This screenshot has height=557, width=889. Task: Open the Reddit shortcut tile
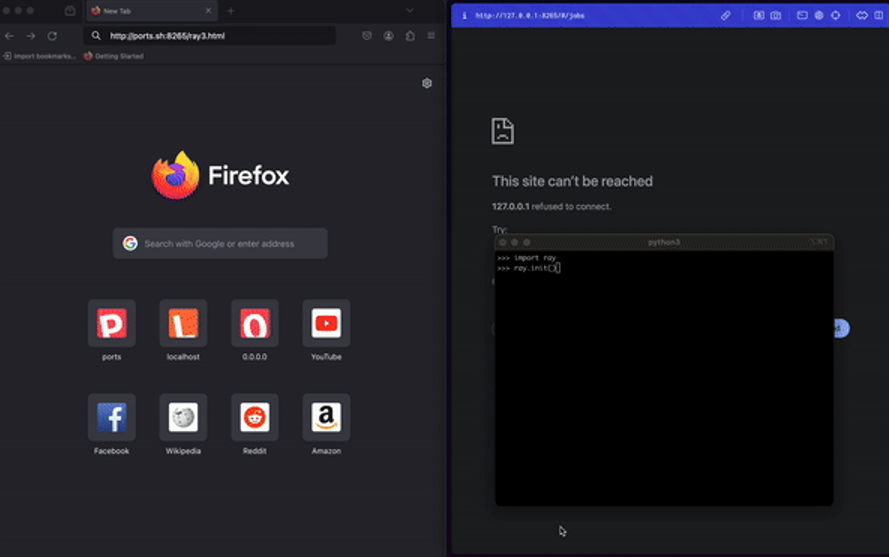coord(255,417)
